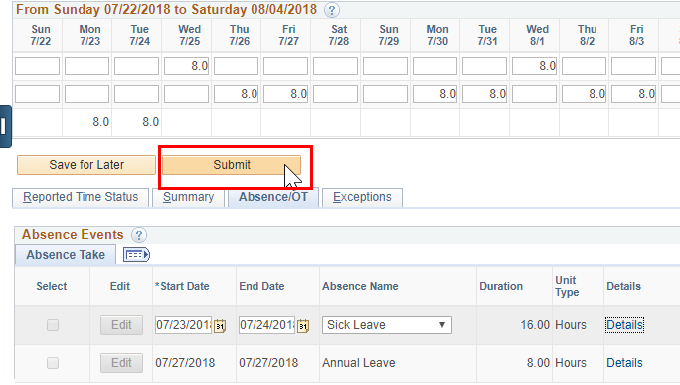Click second-row hours field under Thu 8/2
Viewport: 680px width, 385px height.
point(584,94)
